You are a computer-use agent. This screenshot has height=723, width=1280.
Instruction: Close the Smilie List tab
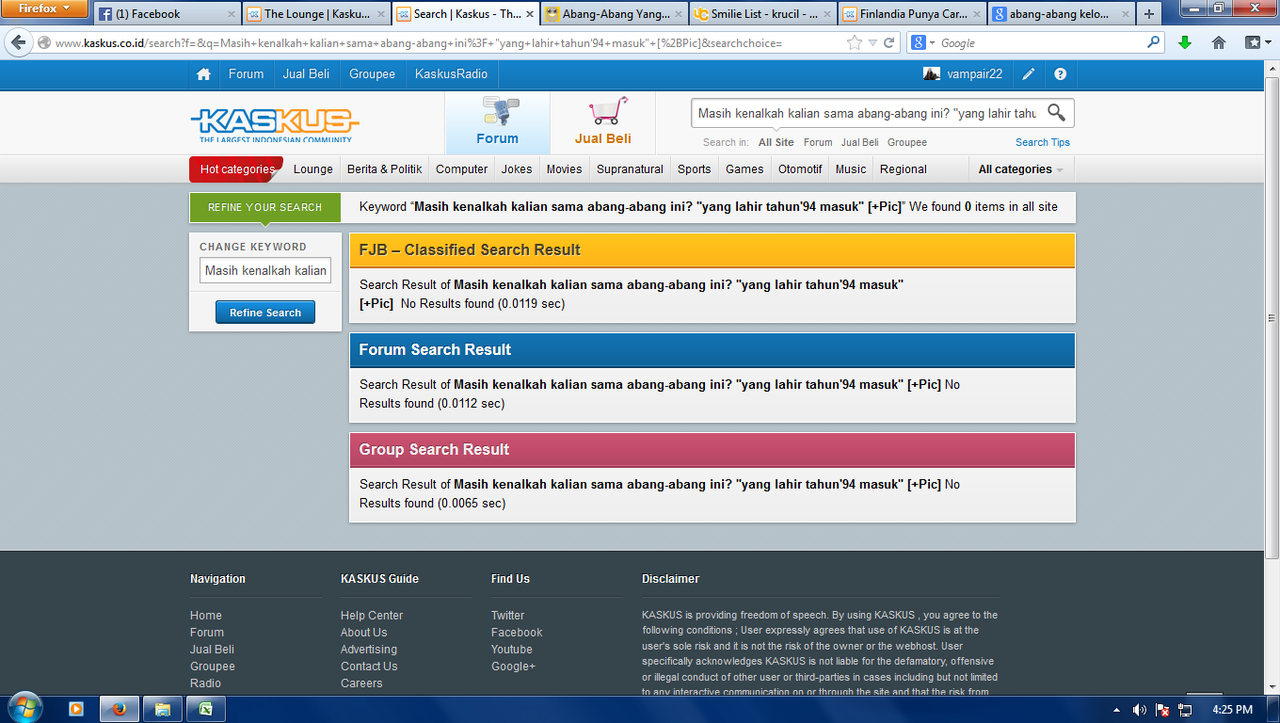coord(827,15)
